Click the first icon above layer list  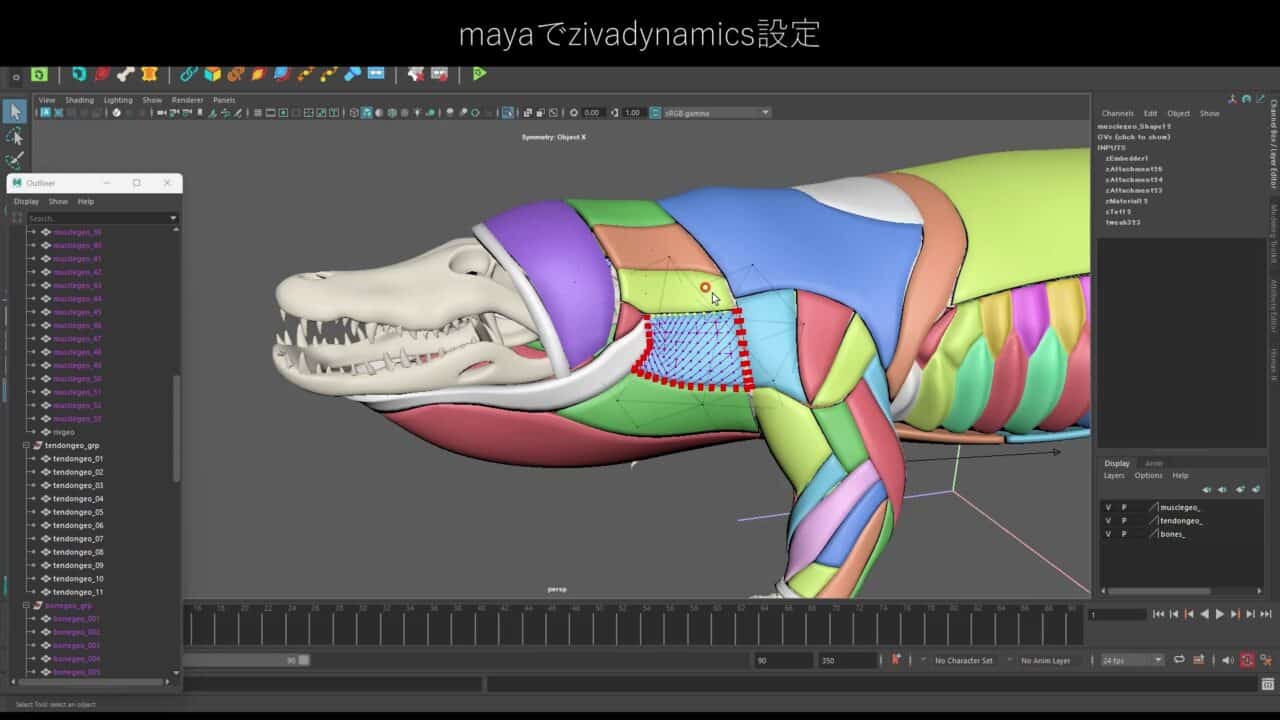[x=1207, y=490]
